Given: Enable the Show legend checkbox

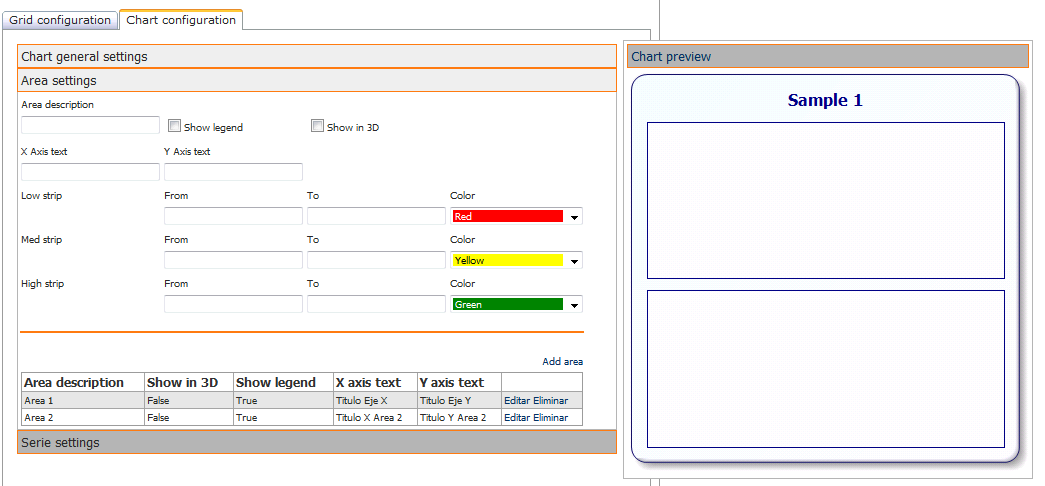Looking at the screenshot, I should click(175, 127).
